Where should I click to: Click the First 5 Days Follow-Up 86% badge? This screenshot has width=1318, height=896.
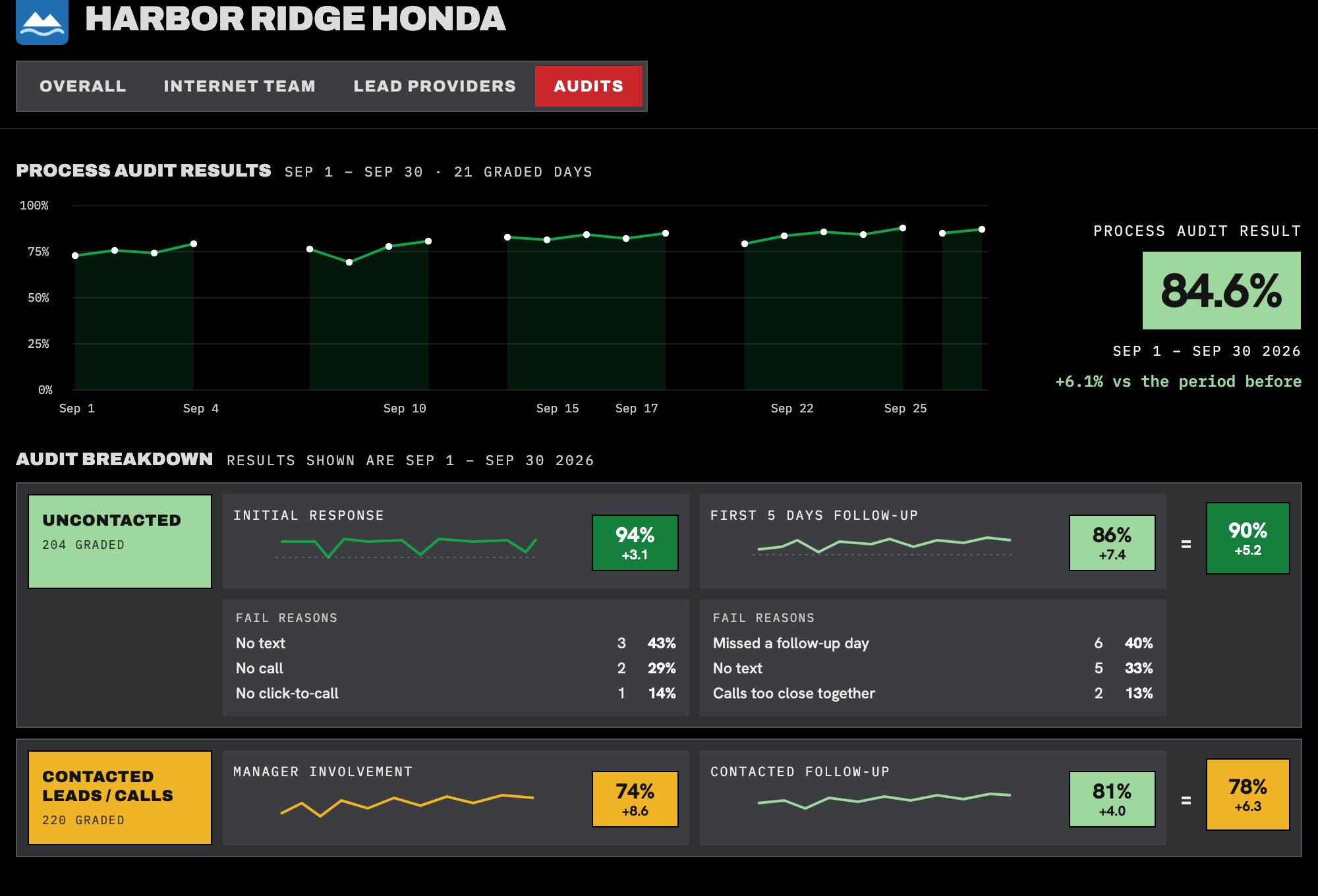(x=1112, y=543)
